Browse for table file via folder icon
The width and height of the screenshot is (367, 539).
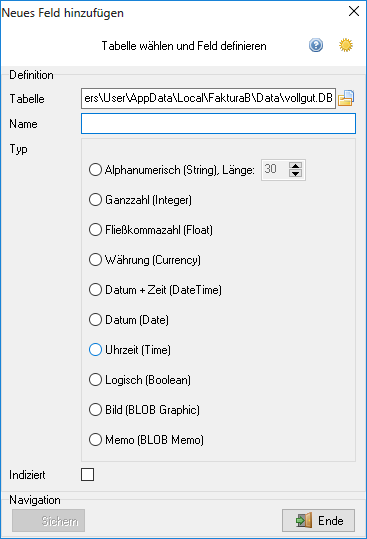tap(346, 98)
